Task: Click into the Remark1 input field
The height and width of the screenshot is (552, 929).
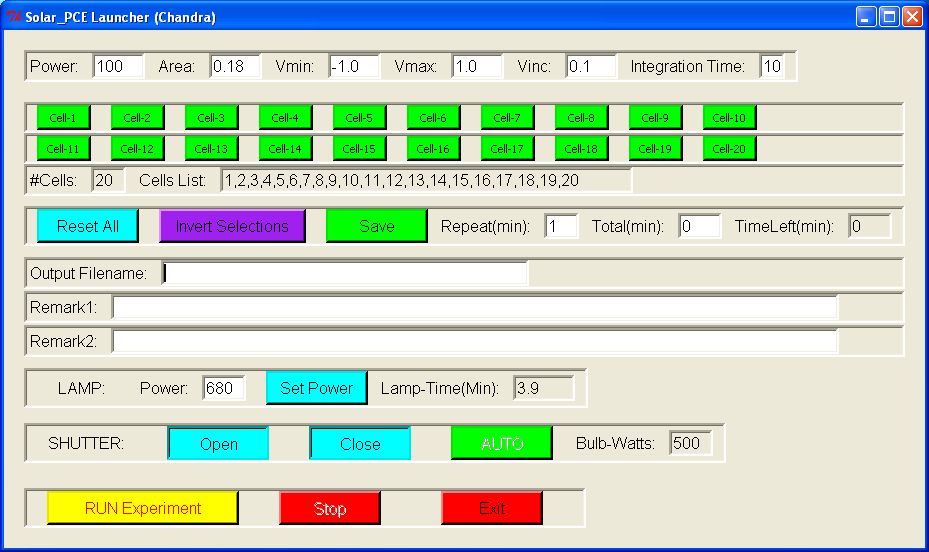Action: pos(474,307)
